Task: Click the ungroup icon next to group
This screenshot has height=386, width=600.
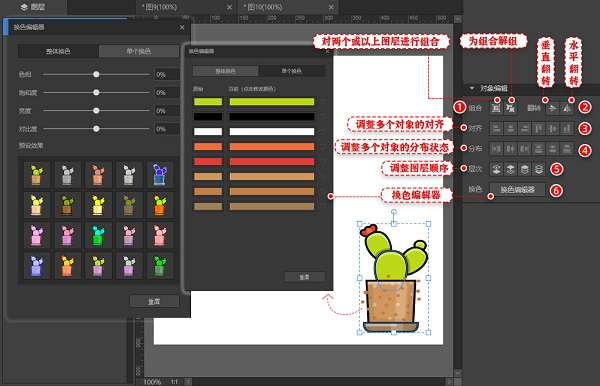Action: coord(510,109)
